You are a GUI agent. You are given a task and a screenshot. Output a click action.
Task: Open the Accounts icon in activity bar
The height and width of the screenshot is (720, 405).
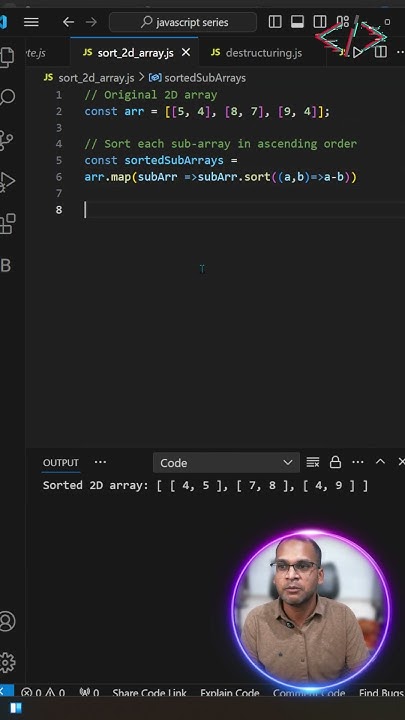pos(7,621)
